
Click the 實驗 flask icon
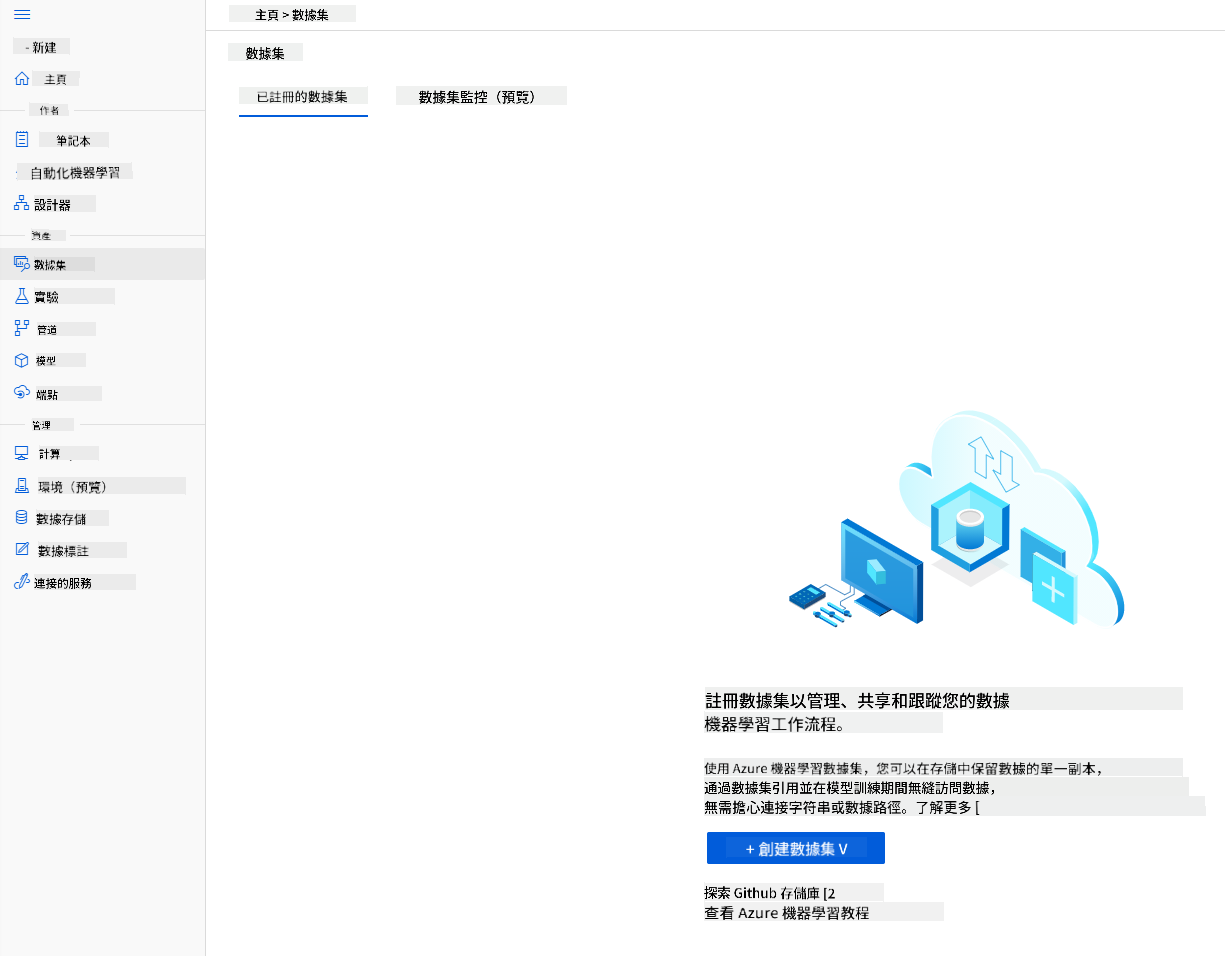click(x=22, y=296)
